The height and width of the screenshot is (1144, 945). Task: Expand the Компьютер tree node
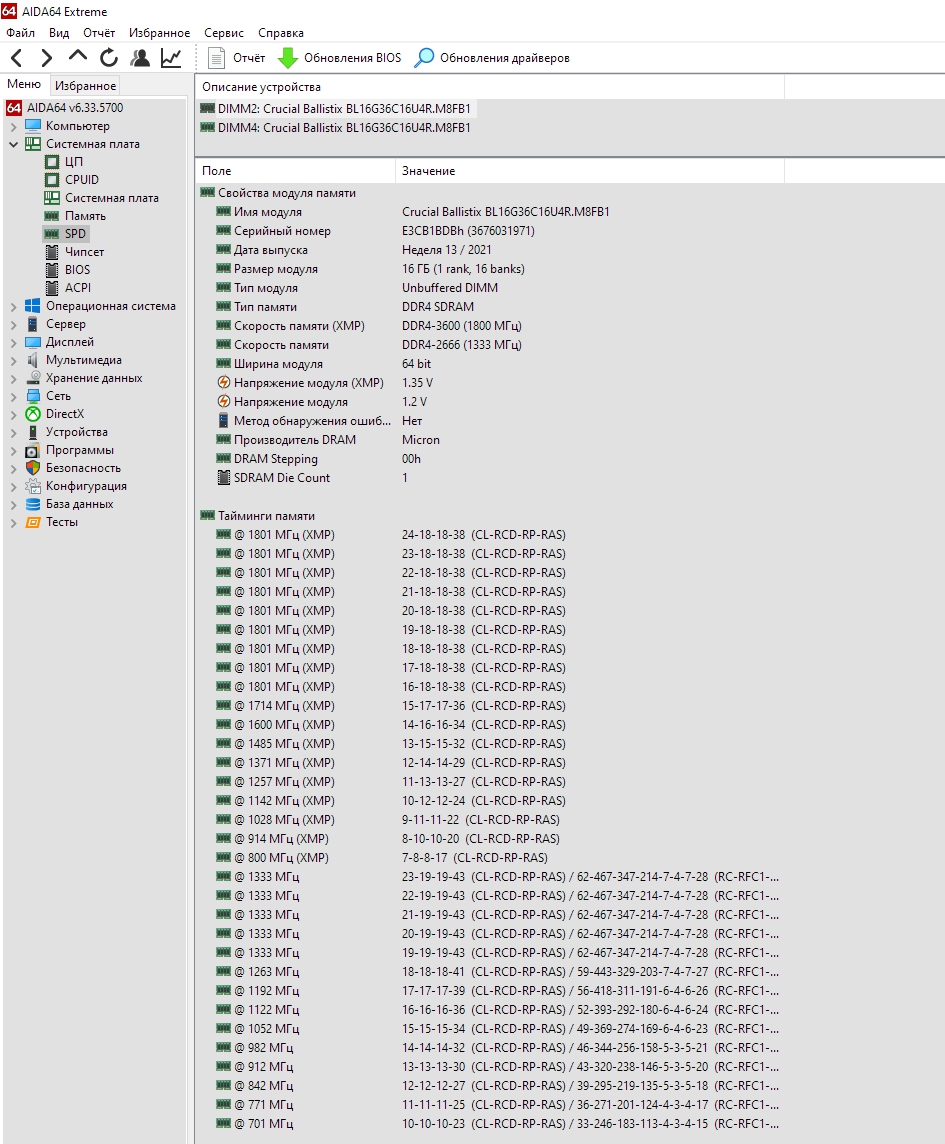click(x=13, y=126)
